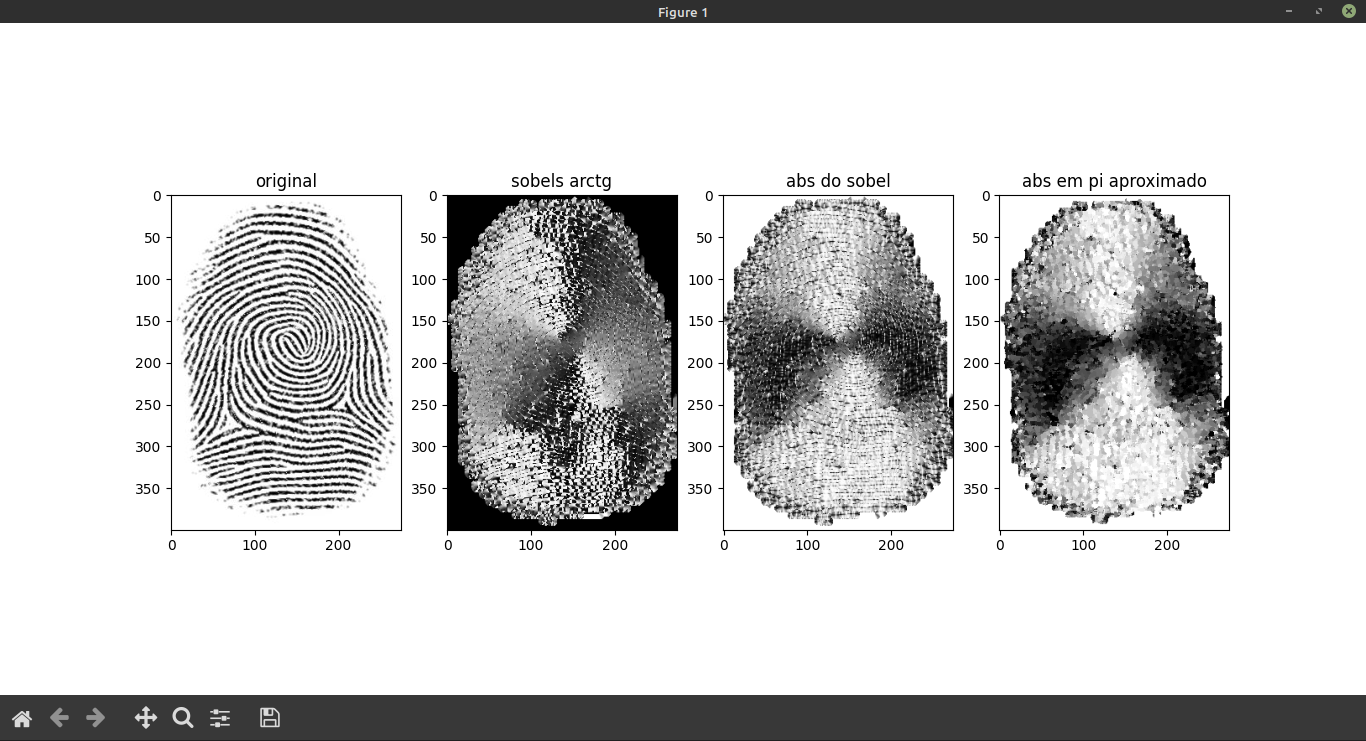The width and height of the screenshot is (1366, 741).
Task: Click the 'sobels arctg' subplot title
Action: click(561, 181)
